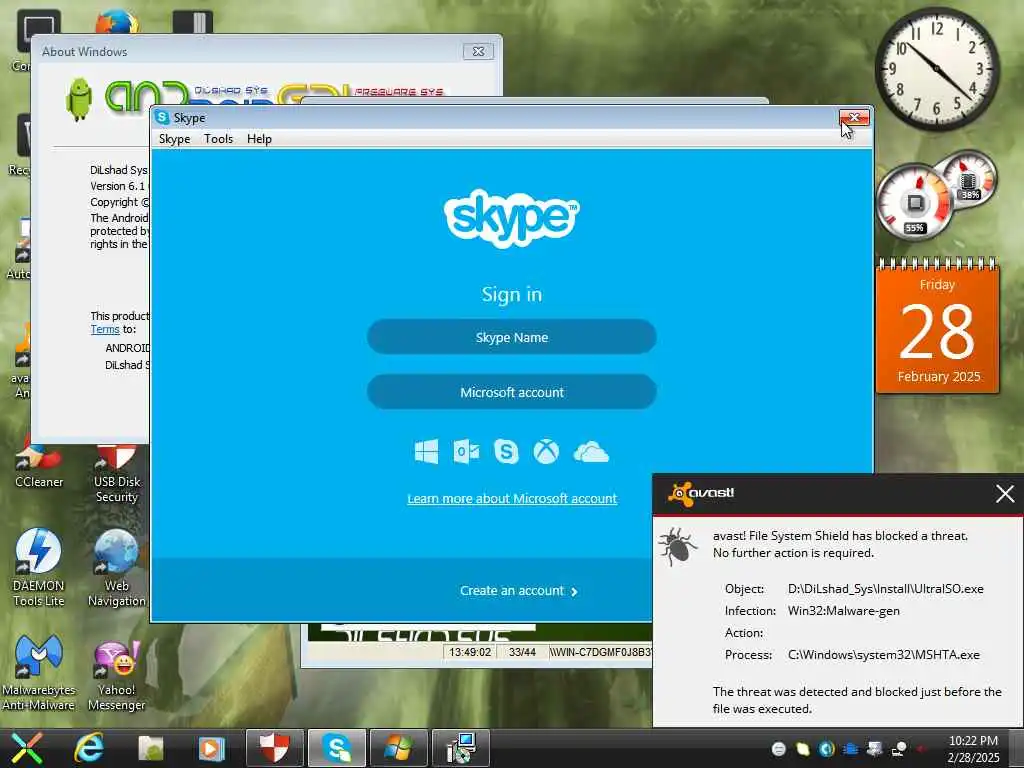Click the OneDrive cloud icon in Skype
This screenshot has height=768, width=1024.
[x=591, y=452]
